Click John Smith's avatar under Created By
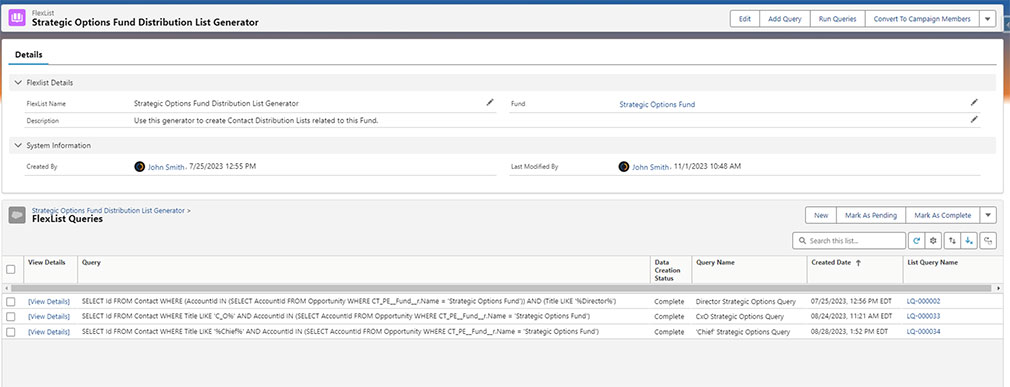The image size is (1010, 387). coord(139,166)
